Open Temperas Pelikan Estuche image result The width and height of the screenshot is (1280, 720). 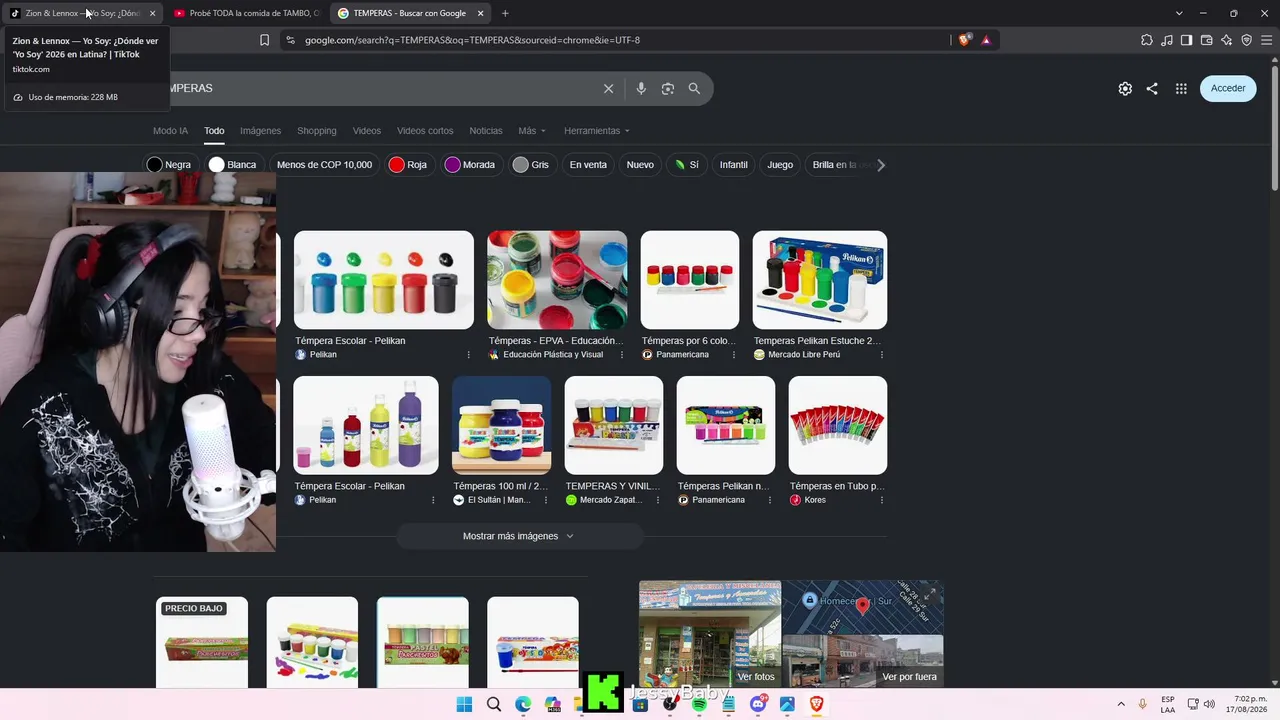click(820, 280)
